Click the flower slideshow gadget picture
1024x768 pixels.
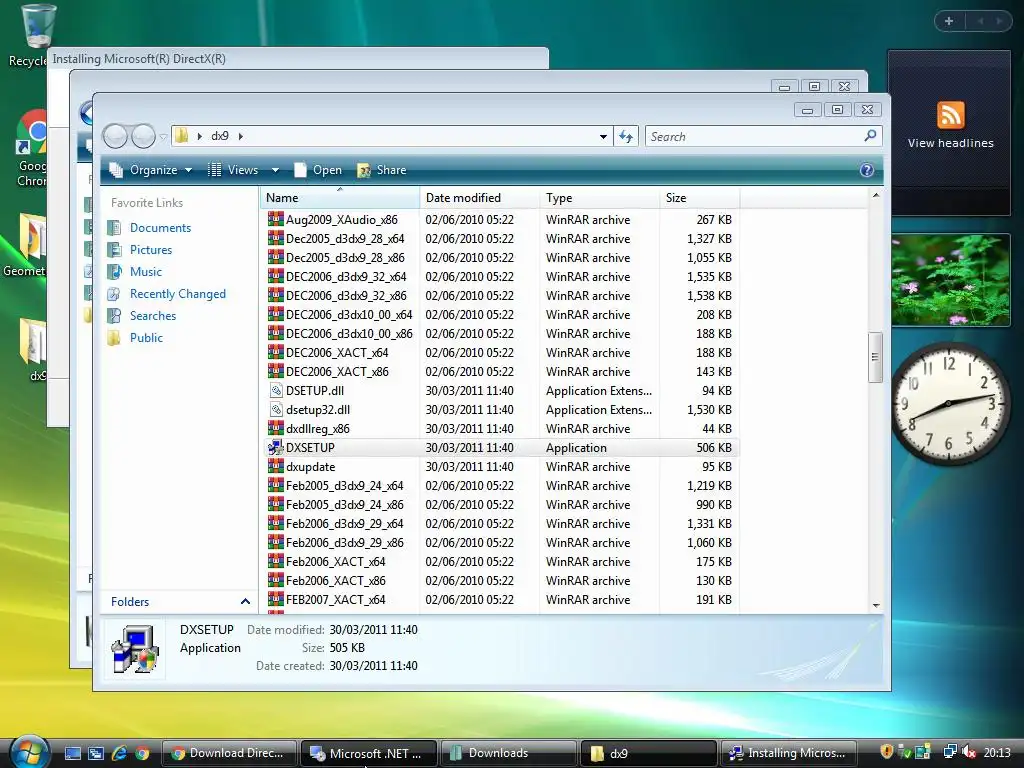click(x=950, y=280)
